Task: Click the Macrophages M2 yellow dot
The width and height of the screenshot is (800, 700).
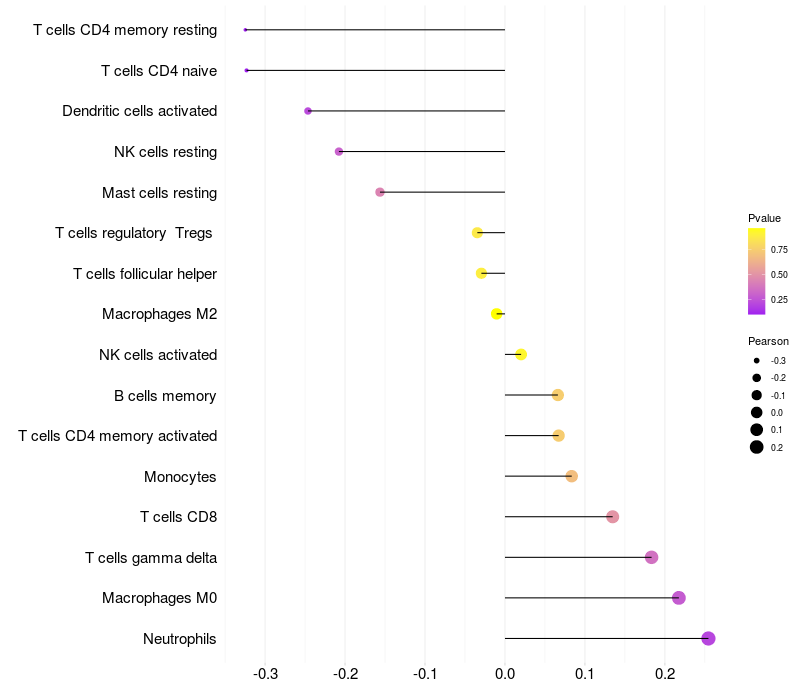Action: pyautogui.click(x=497, y=314)
